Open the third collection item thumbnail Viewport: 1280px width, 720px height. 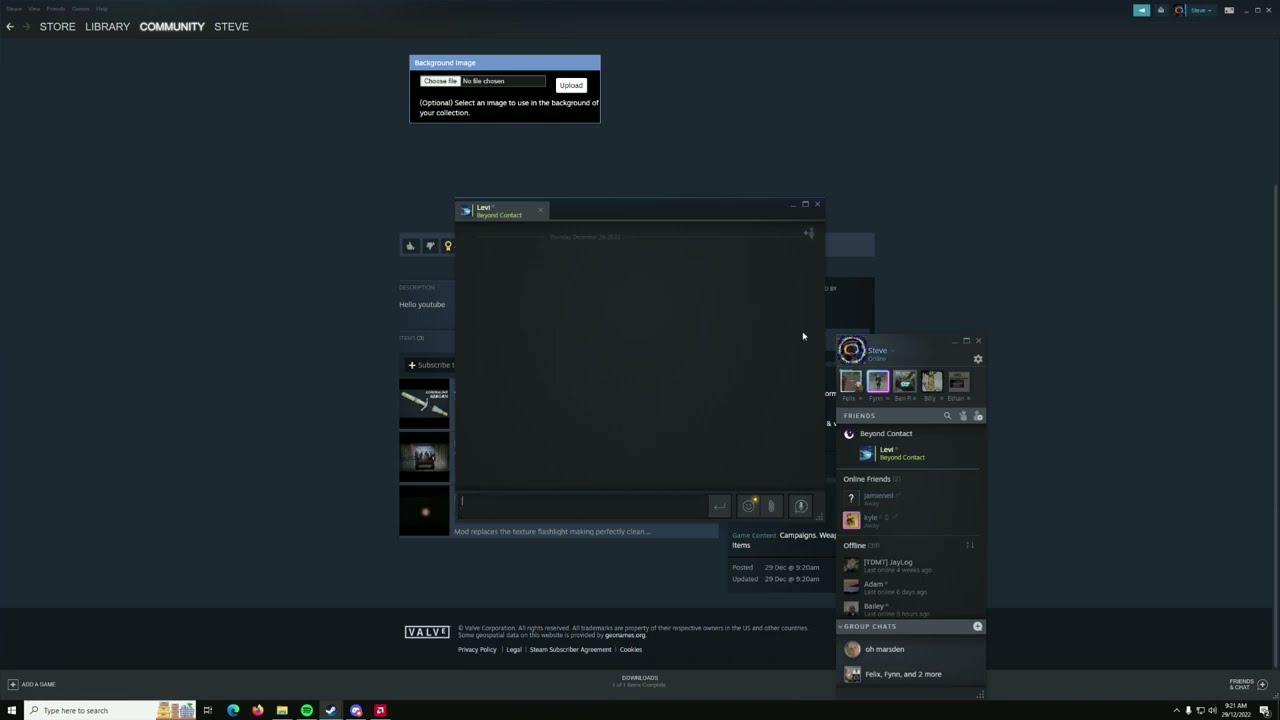pyautogui.click(x=424, y=511)
